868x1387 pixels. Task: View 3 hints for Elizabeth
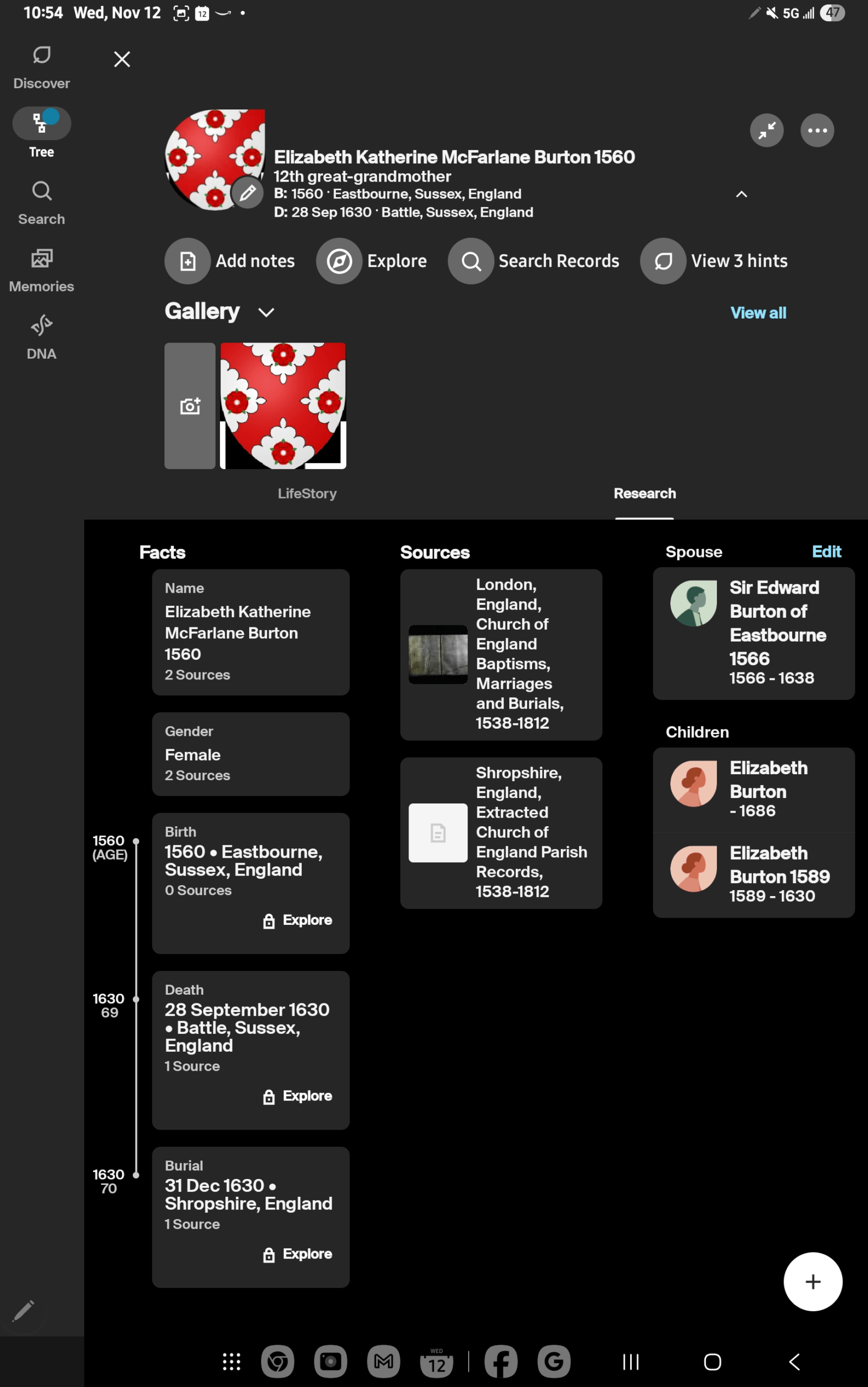(x=715, y=261)
